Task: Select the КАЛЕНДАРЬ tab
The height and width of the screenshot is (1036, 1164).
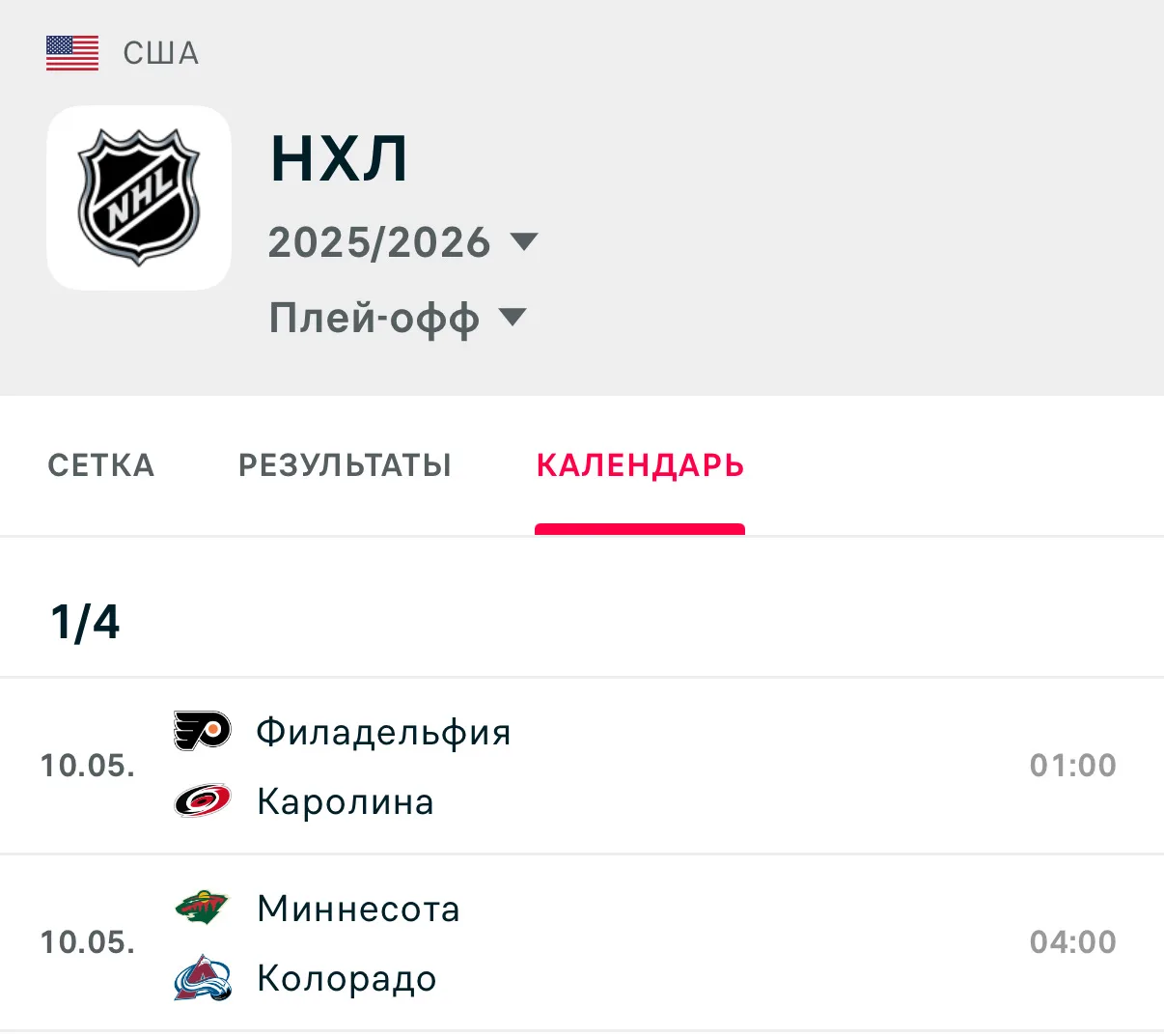Action: [640, 465]
